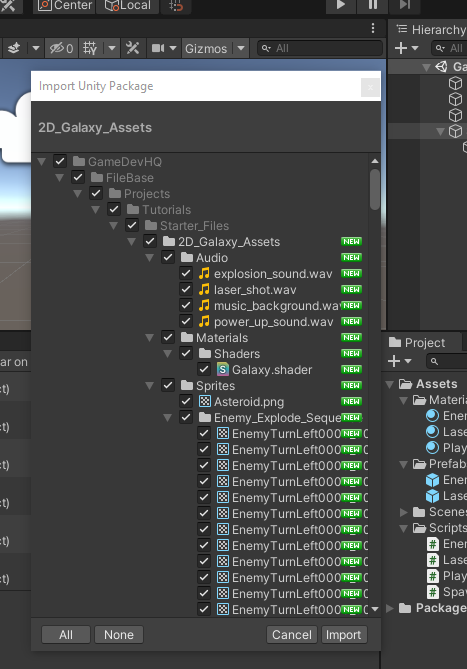Uncheck the Audio folder checkbox
This screenshot has height=669, width=467.
point(168,257)
